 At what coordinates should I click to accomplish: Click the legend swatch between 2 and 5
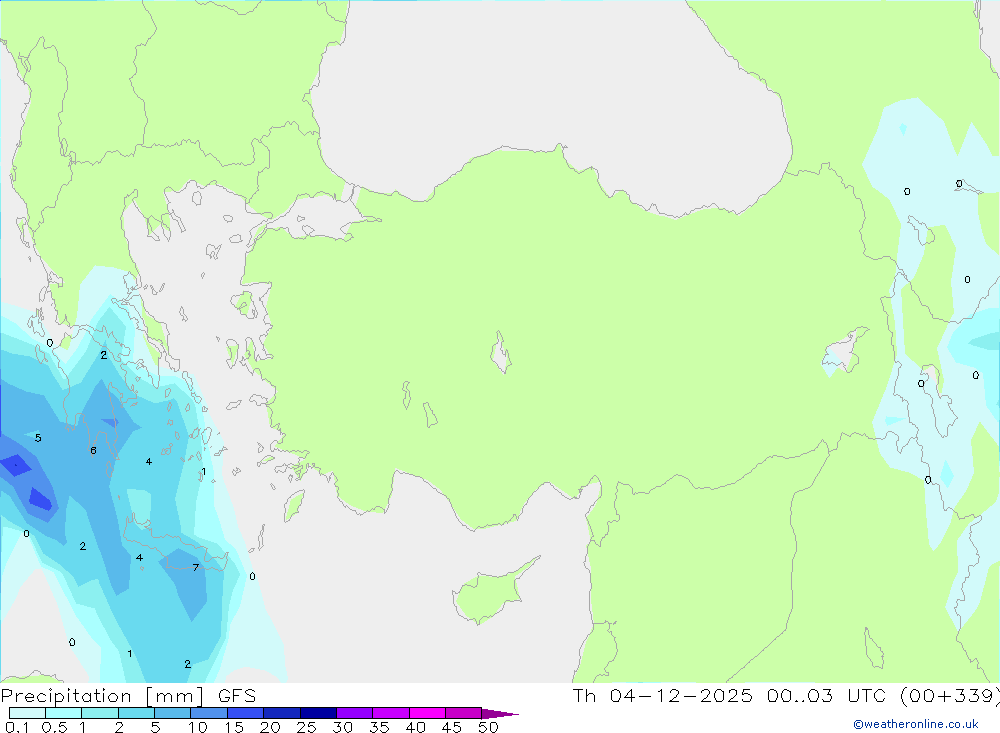point(136,713)
